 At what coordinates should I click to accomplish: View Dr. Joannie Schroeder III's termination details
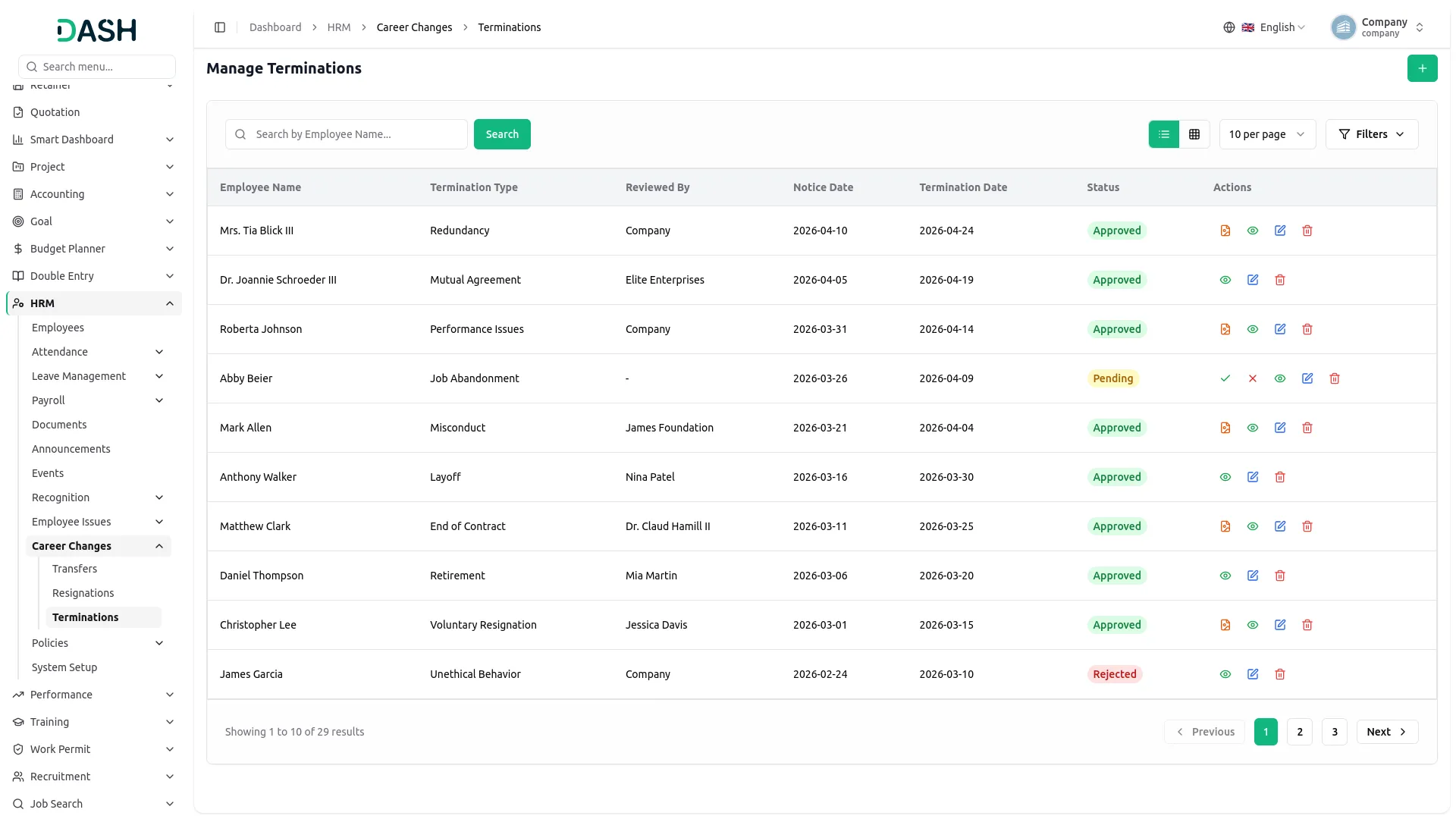click(1225, 280)
